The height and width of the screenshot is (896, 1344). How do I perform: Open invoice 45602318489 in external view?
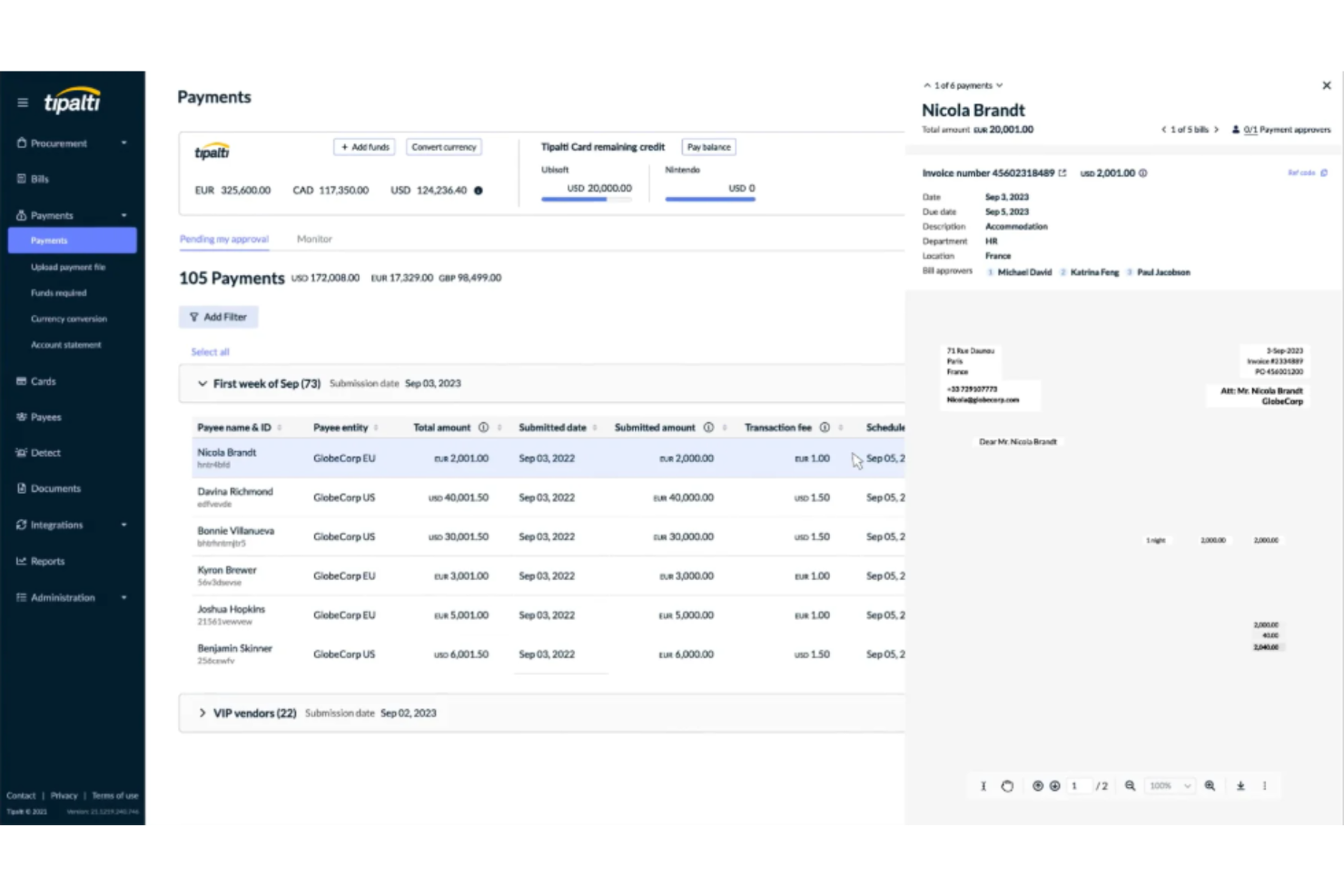click(1062, 172)
